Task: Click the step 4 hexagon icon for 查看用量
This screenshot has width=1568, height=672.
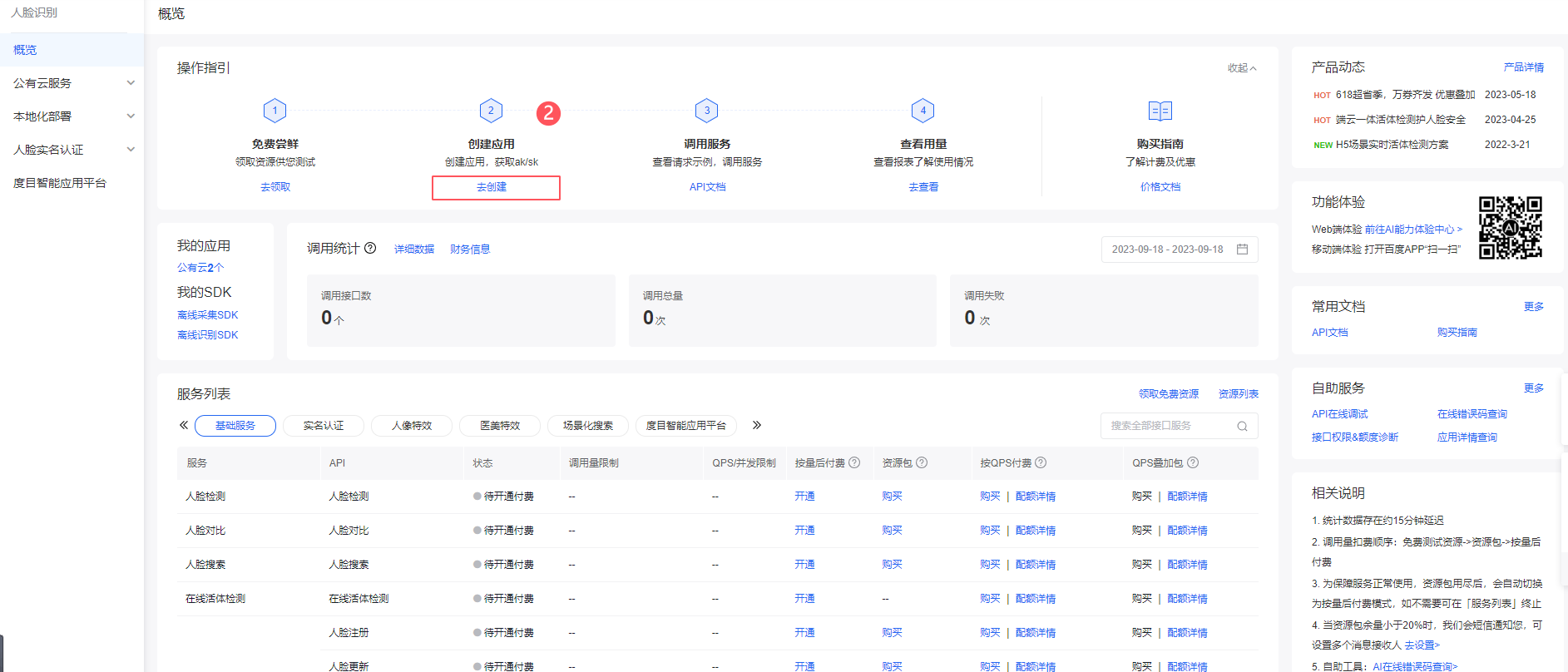Action: pos(923,111)
